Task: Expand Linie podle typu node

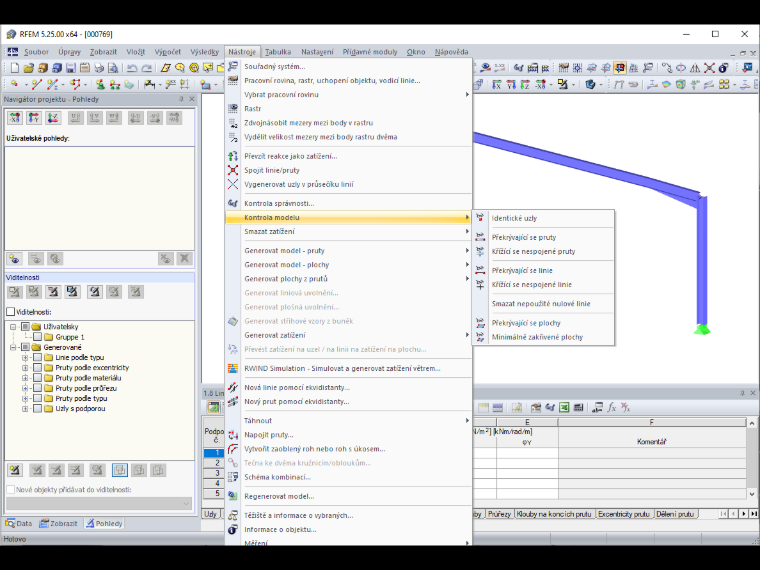Action: pos(25,357)
